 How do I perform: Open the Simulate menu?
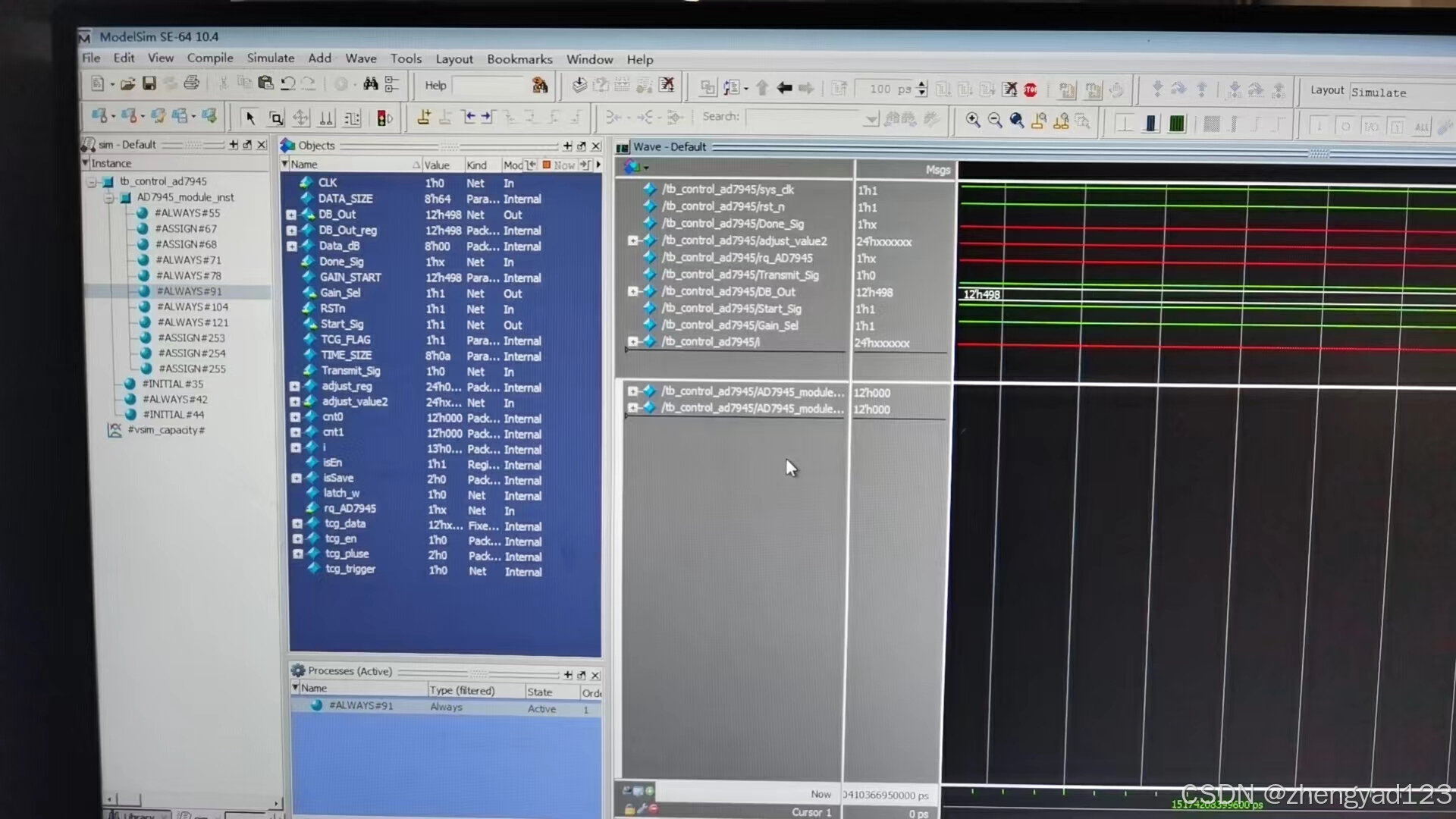(x=271, y=58)
